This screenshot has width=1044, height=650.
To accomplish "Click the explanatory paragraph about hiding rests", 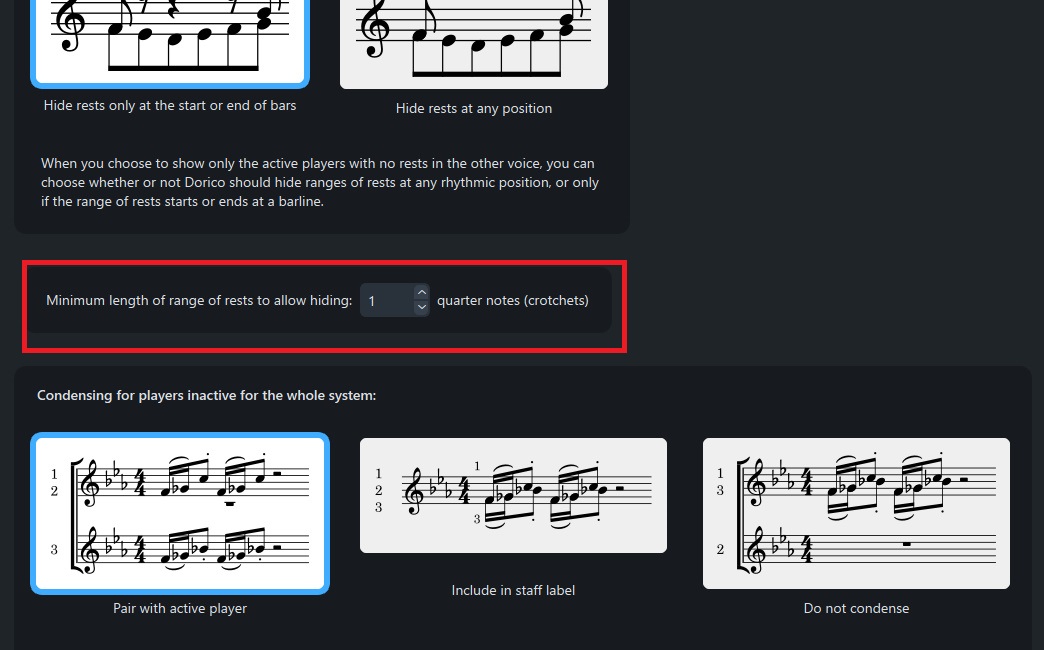I will [x=320, y=182].
